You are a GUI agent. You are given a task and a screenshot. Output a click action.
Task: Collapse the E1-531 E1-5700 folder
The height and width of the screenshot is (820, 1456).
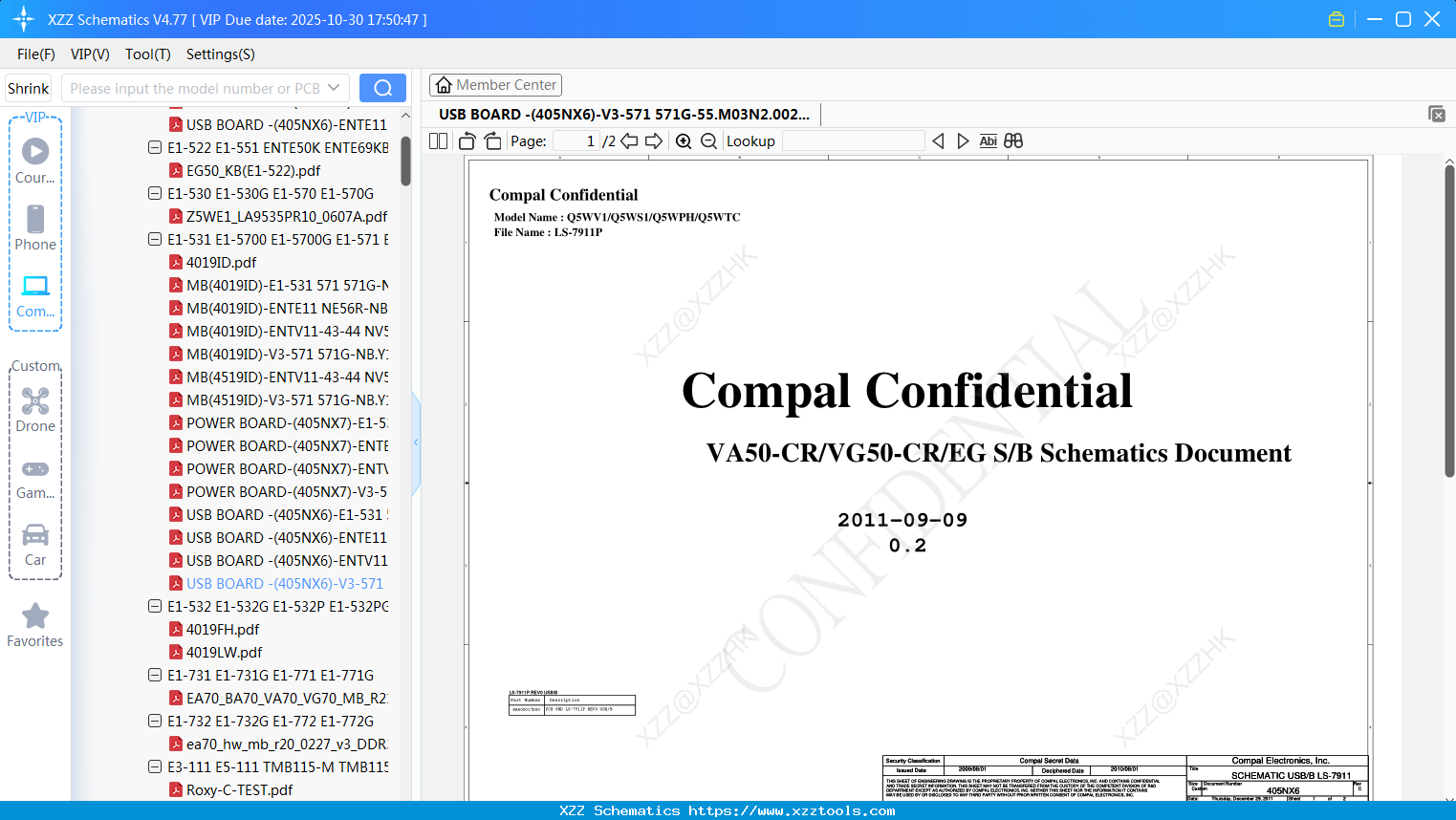tap(155, 239)
